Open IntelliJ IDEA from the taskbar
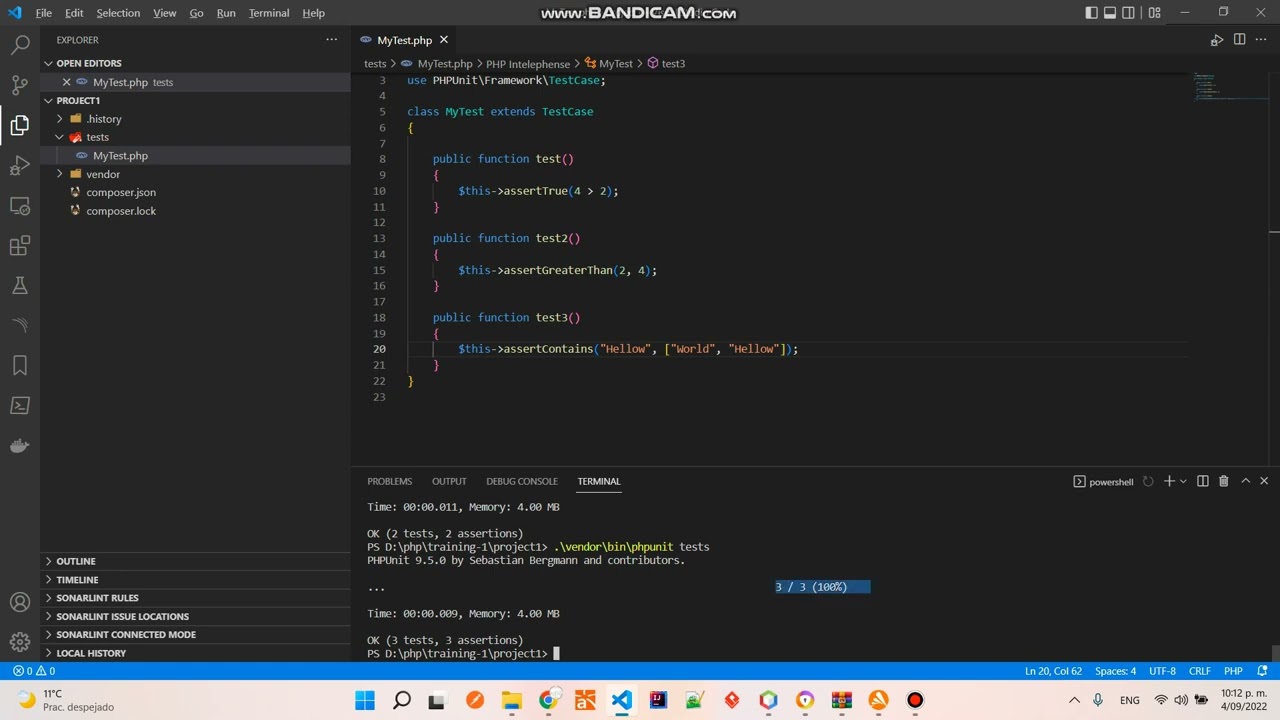Viewport: 1280px width, 720px height. pyautogui.click(x=658, y=700)
